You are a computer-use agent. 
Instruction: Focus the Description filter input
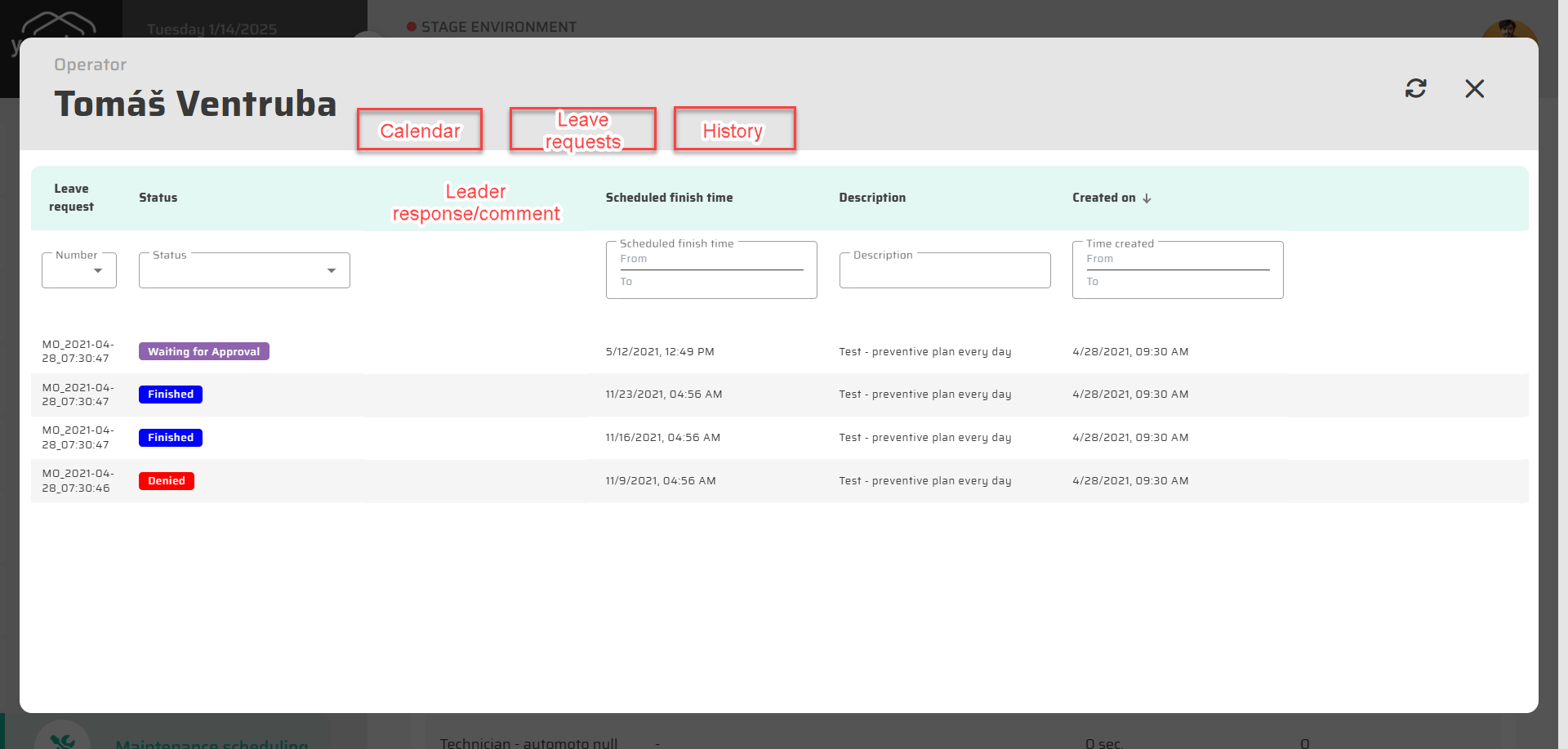point(944,271)
